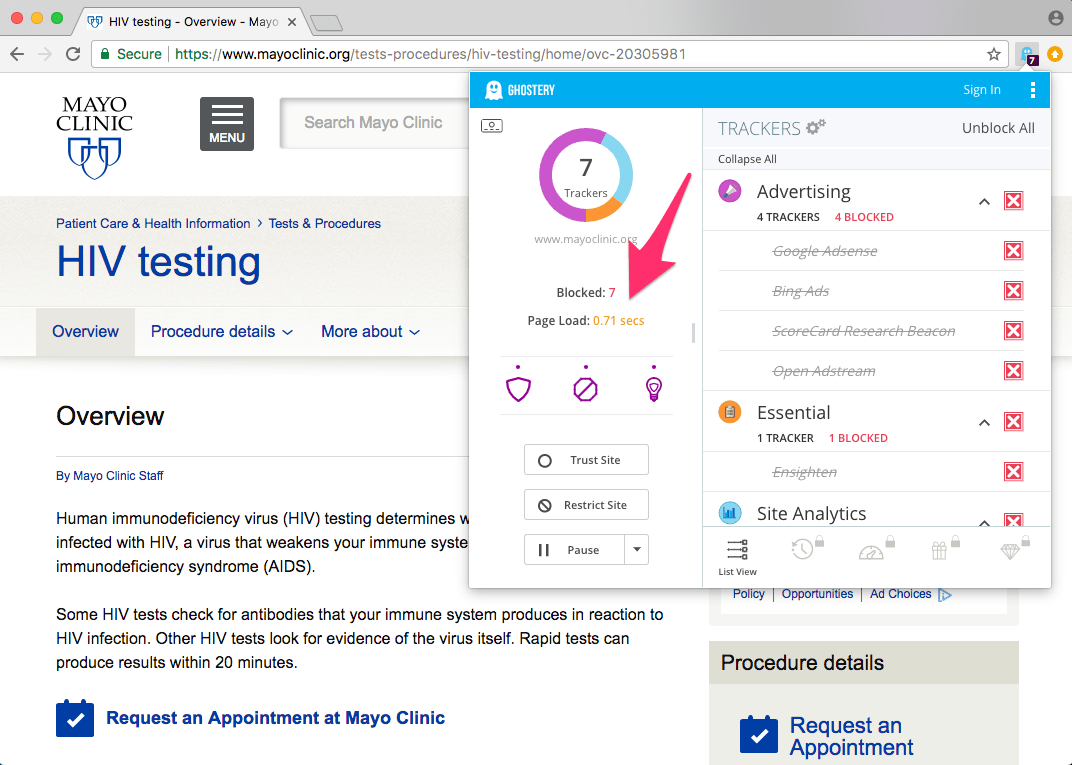Select the List View icon

(x=737, y=556)
